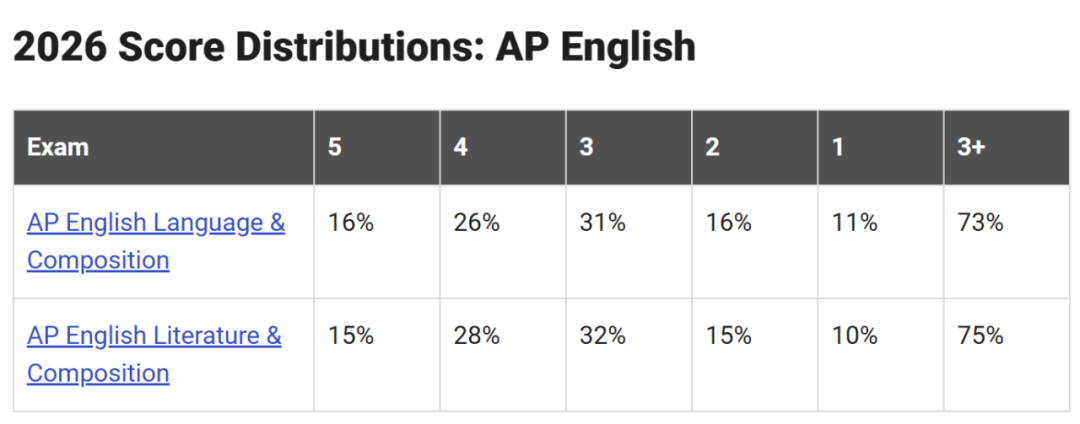1080x424 pixels.
Task: Click the 28% cell in Literature row
Action: point(476,336)
